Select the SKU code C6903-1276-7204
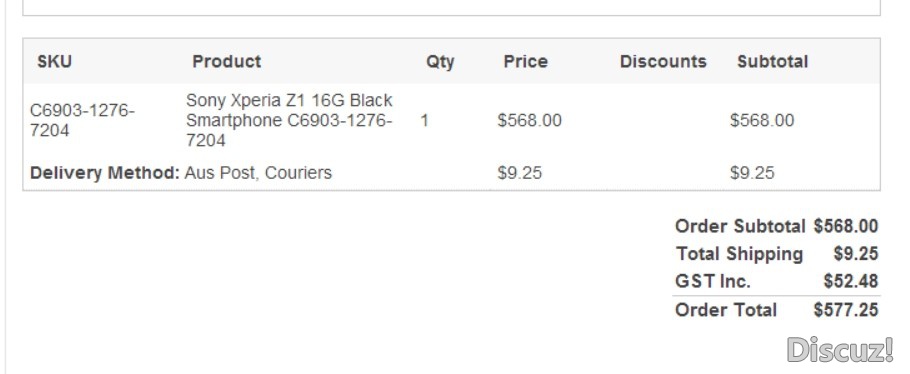 point(82,120)
